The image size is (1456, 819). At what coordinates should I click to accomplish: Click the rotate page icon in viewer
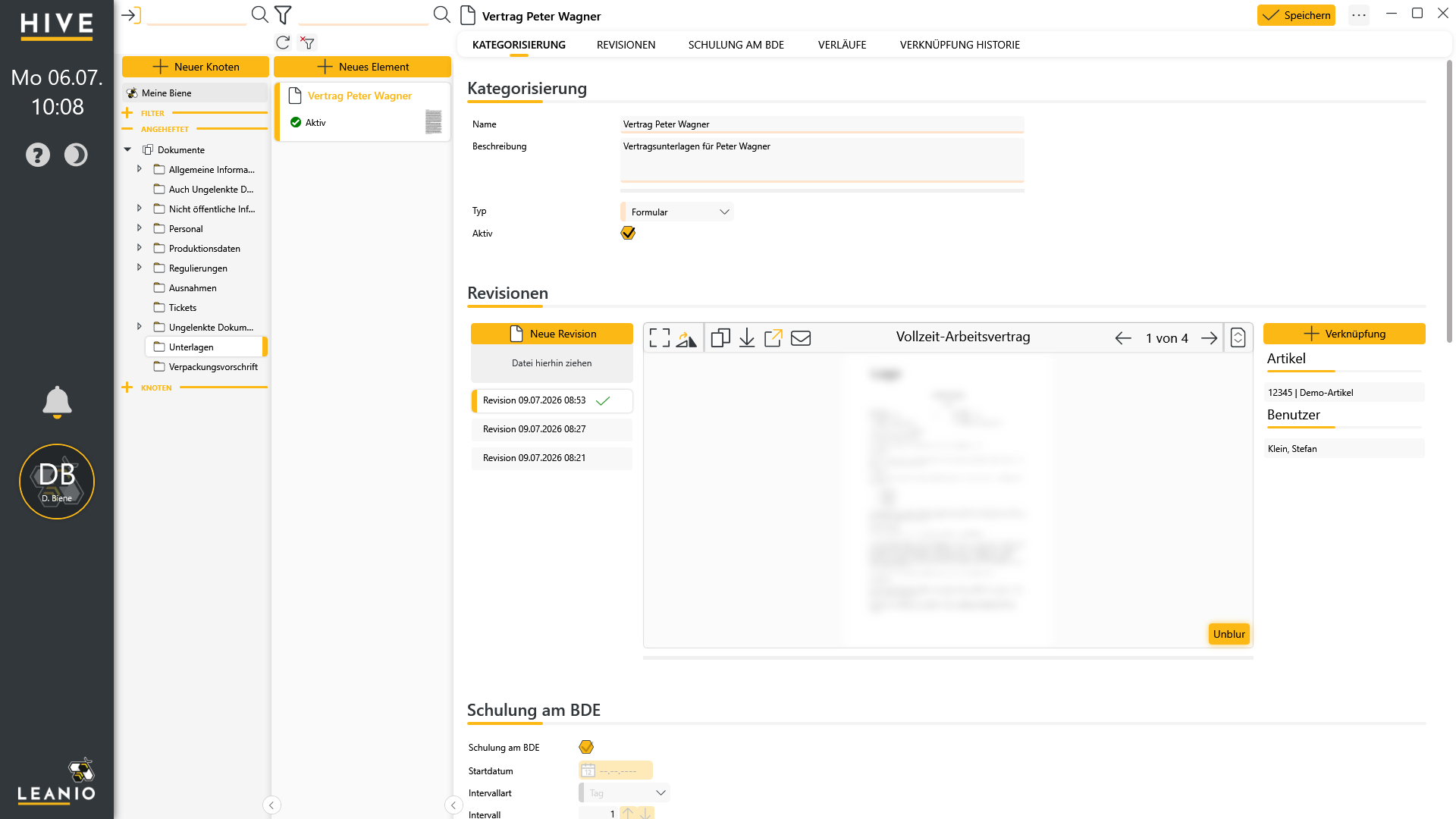point(686,338)
